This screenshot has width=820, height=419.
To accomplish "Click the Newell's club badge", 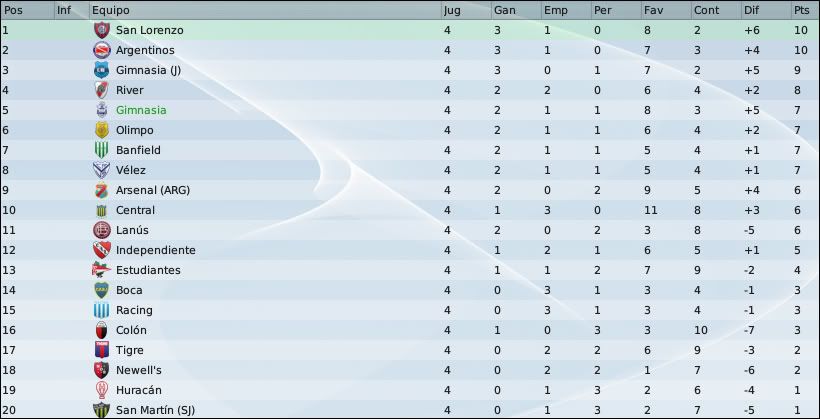I will point(101,370).
